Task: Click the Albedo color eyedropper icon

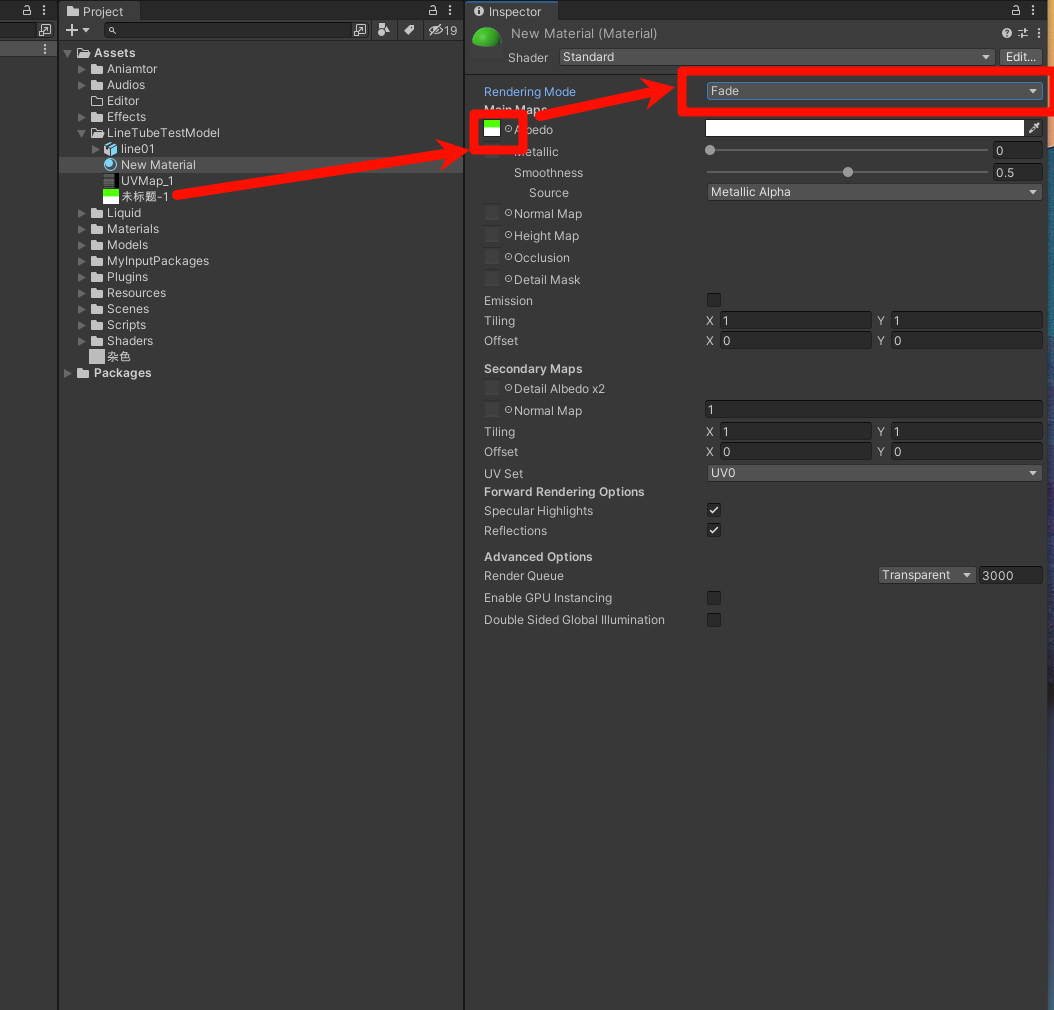Action: tap(1034, 128)
